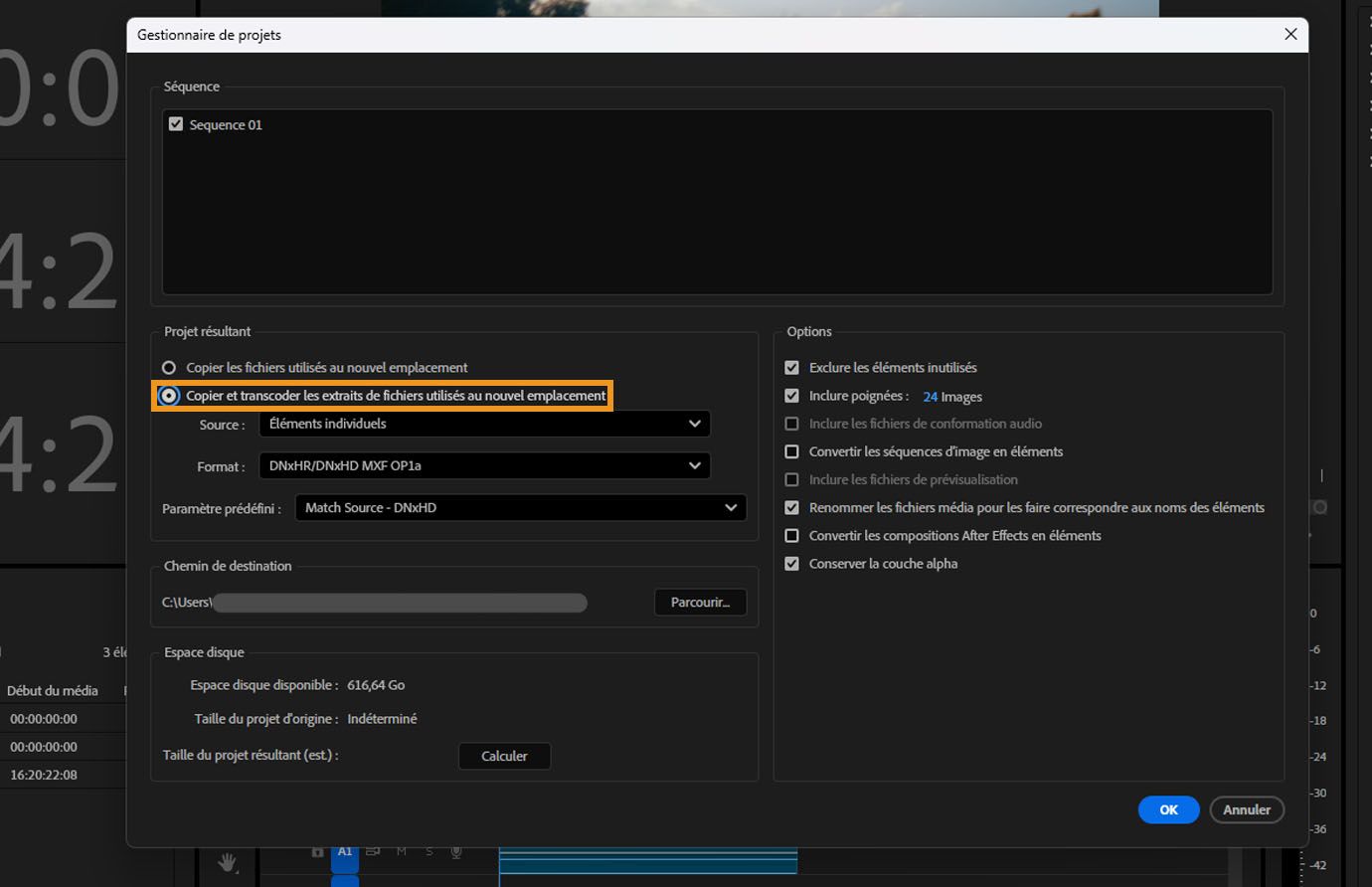Image resolution: width=1372 pixels, height=887 pixels.
Task: Select Copier les fichiers utilisés au nouvel emplacement
Action: pyautogui.click(x=169, y=368)
